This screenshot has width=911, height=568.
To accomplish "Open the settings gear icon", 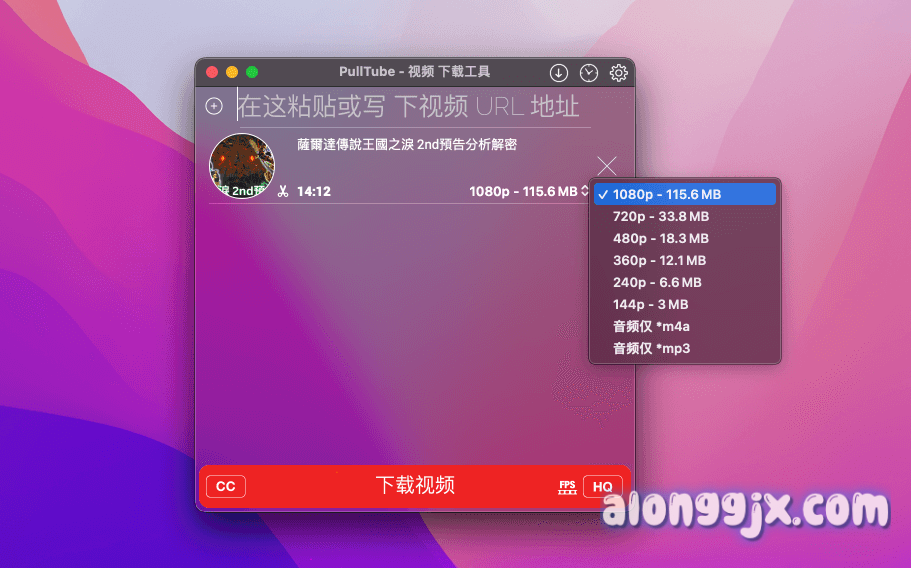I will click(x=618, y=73).
